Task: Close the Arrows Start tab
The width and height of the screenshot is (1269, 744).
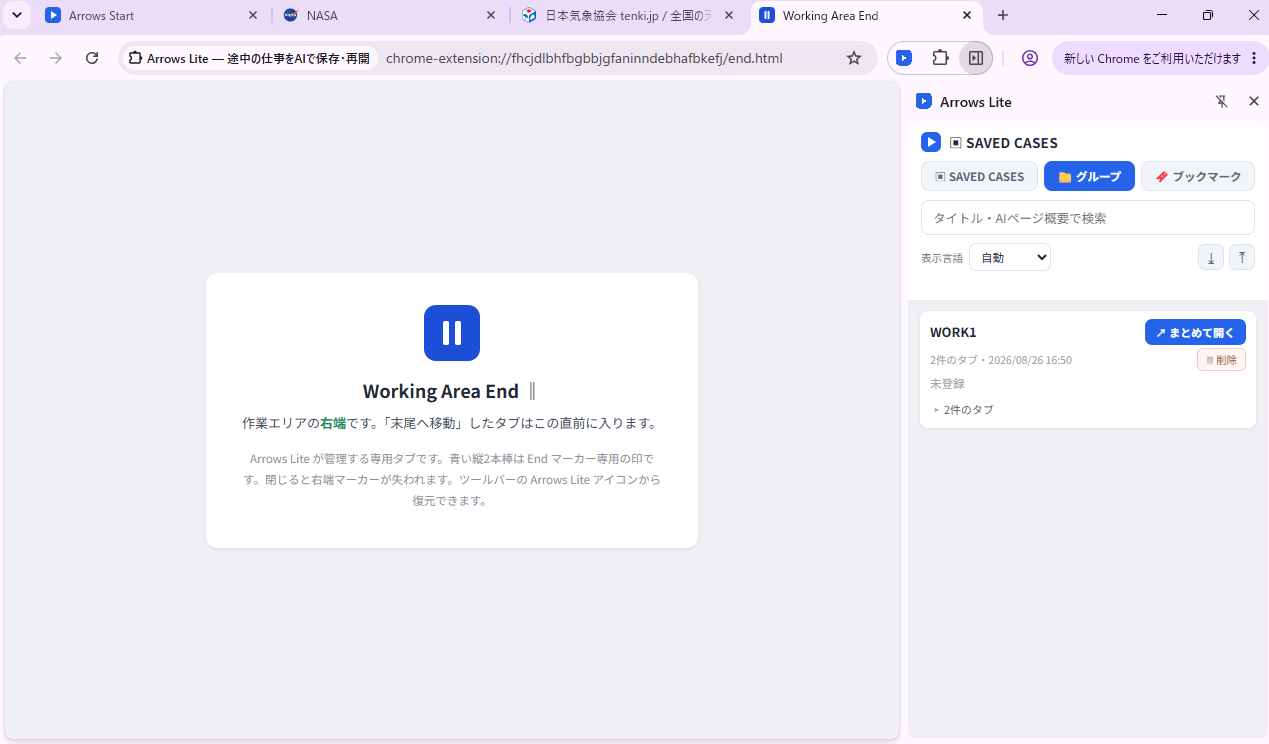Action: [252, 16]
